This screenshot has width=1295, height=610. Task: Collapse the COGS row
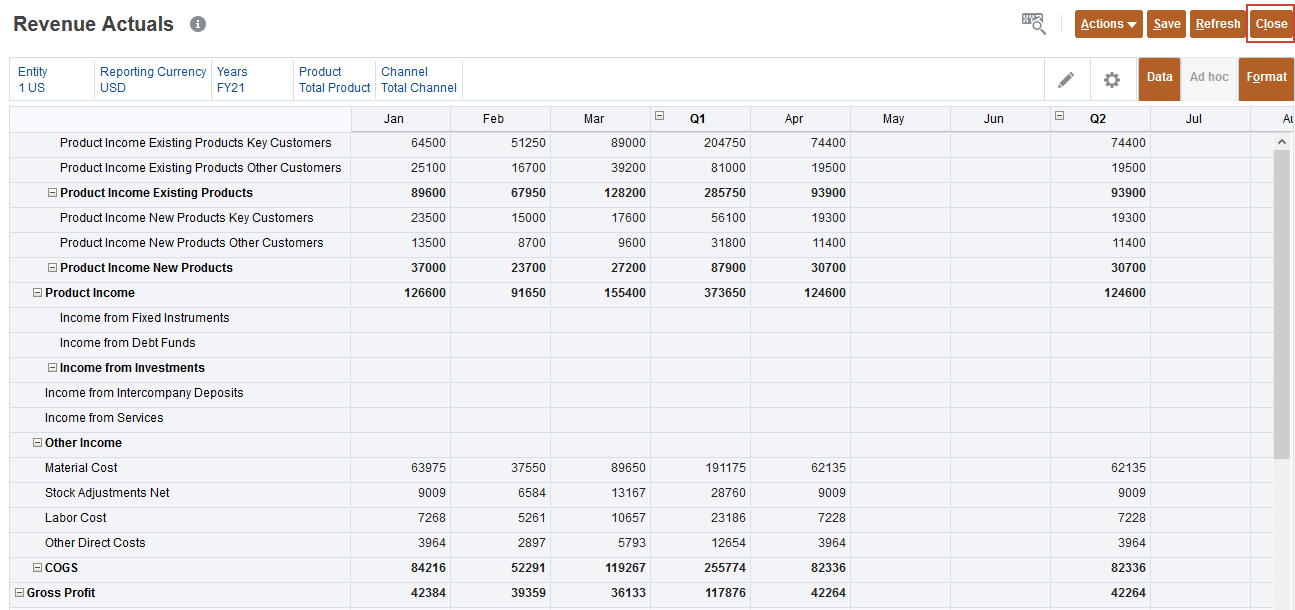[37, 568]
